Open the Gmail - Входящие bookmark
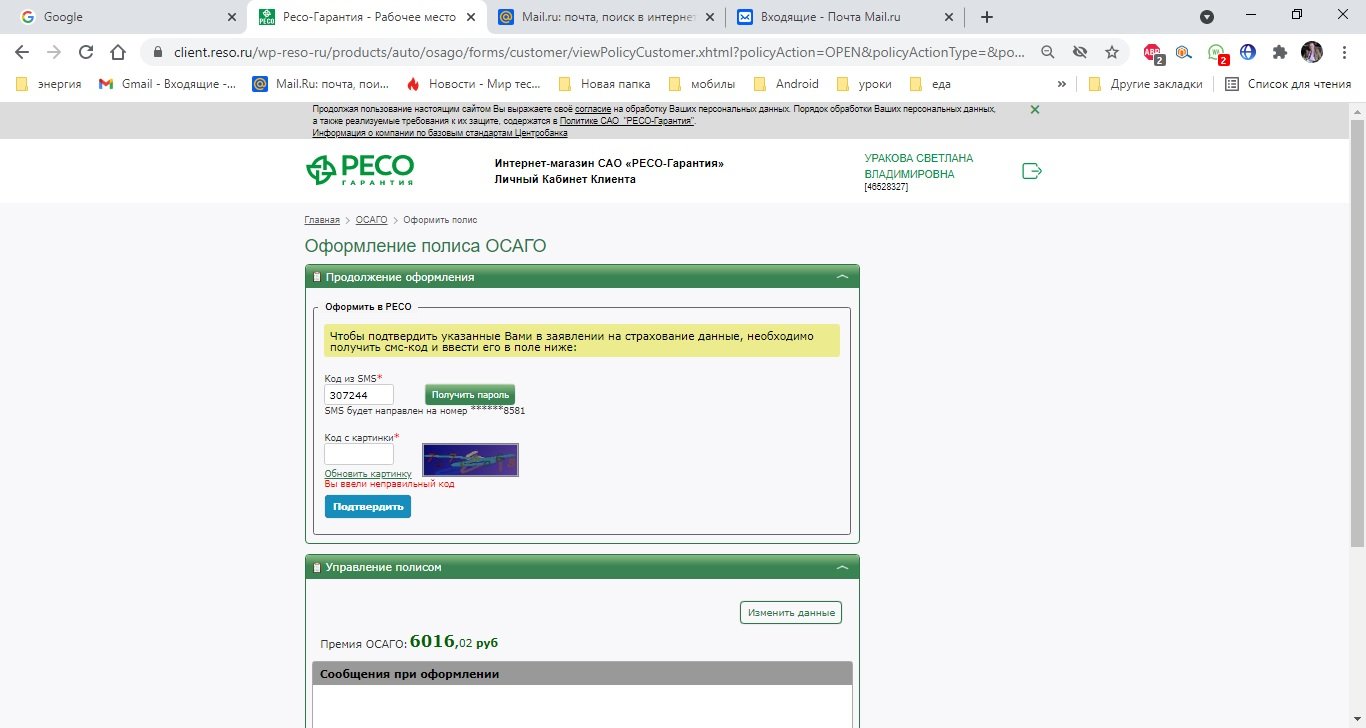Viewport: 1366px width, 728px height. [168, 84]
